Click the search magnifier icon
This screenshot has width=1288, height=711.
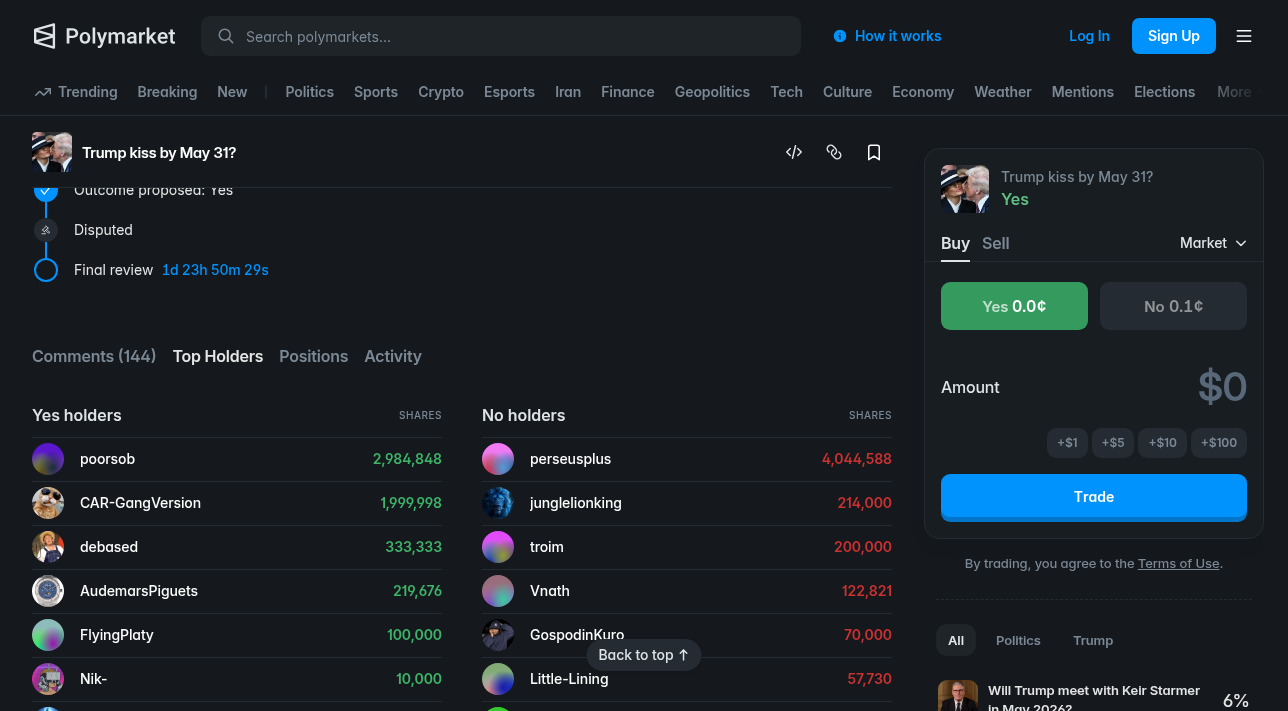click(x=226, y=36)
